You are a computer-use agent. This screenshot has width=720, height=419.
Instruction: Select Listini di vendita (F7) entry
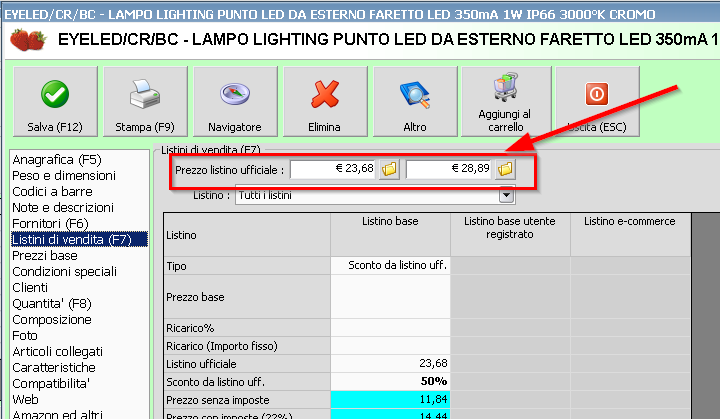(79, 239)
